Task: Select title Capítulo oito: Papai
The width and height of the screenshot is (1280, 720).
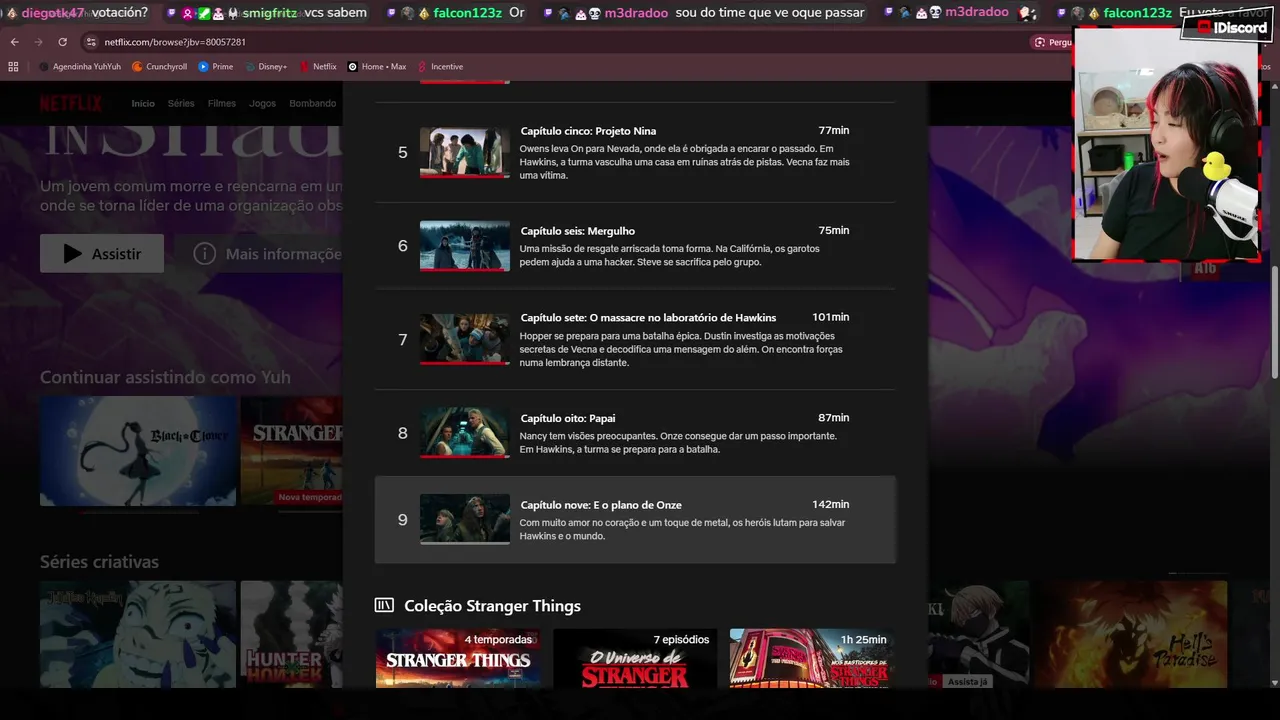Action: [x=568, y=418]
